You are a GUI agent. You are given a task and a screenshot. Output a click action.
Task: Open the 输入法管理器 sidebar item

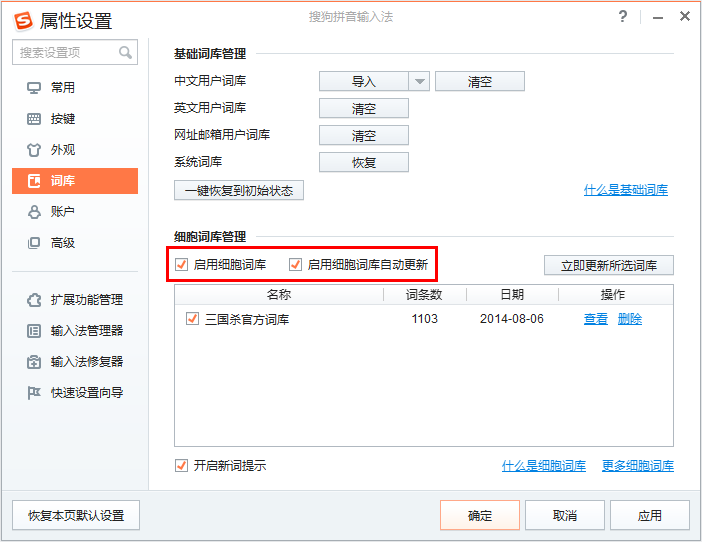click(x=87, y=331)
